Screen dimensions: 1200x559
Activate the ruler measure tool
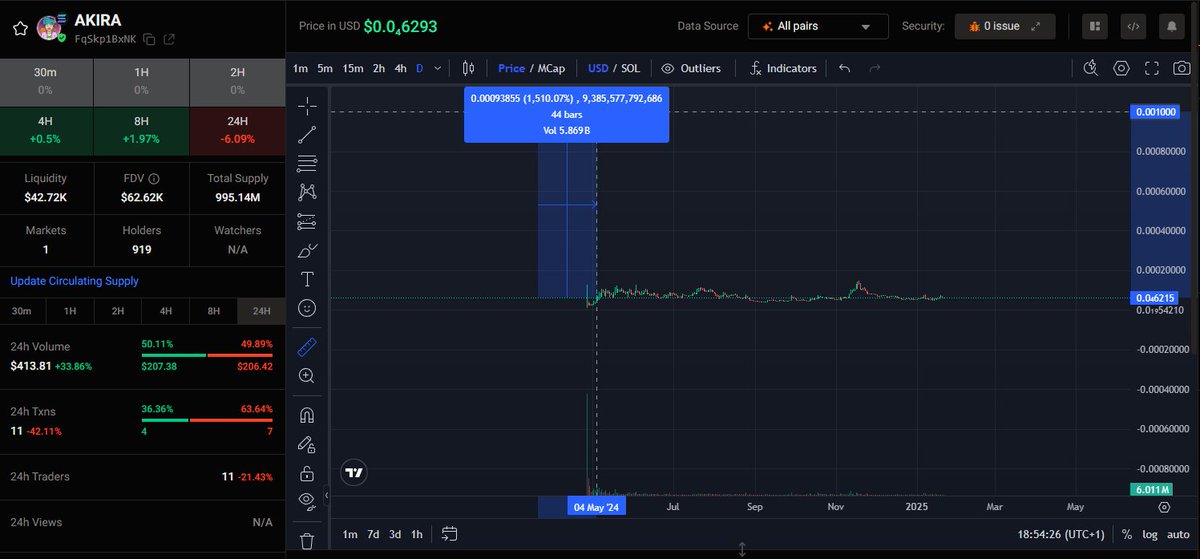[x=307, y=347]
